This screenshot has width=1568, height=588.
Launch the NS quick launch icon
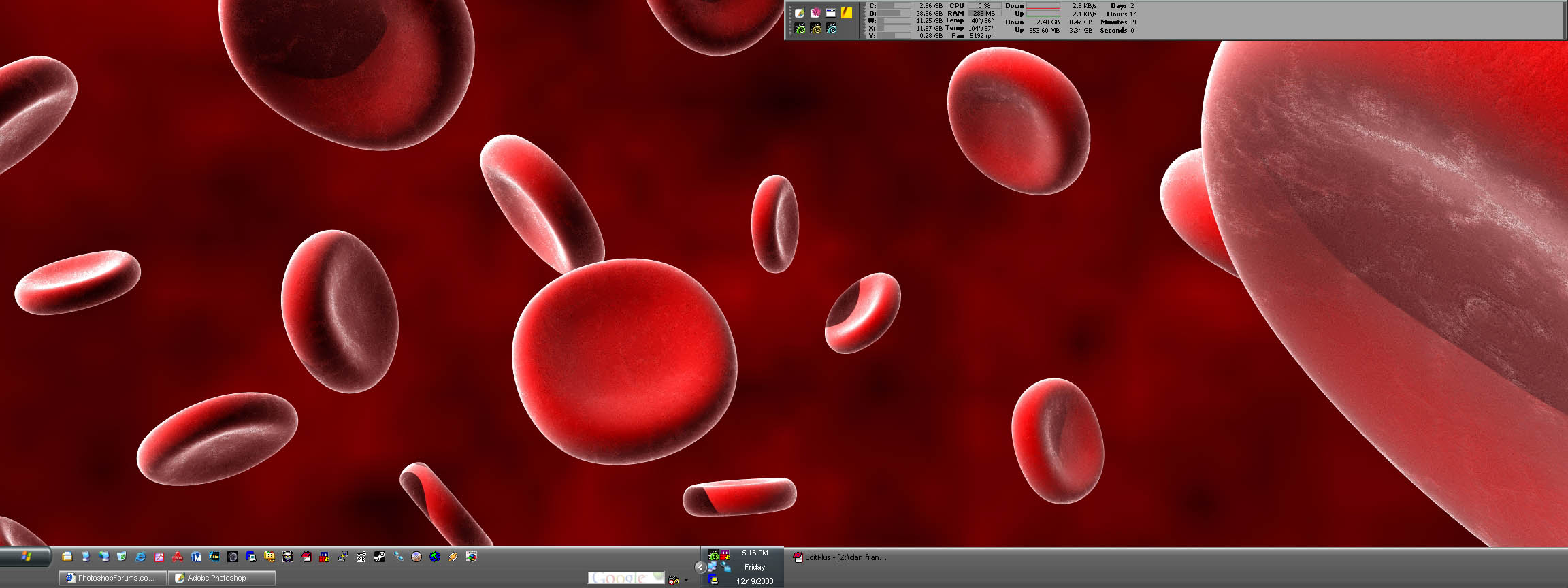coord(214,557)
